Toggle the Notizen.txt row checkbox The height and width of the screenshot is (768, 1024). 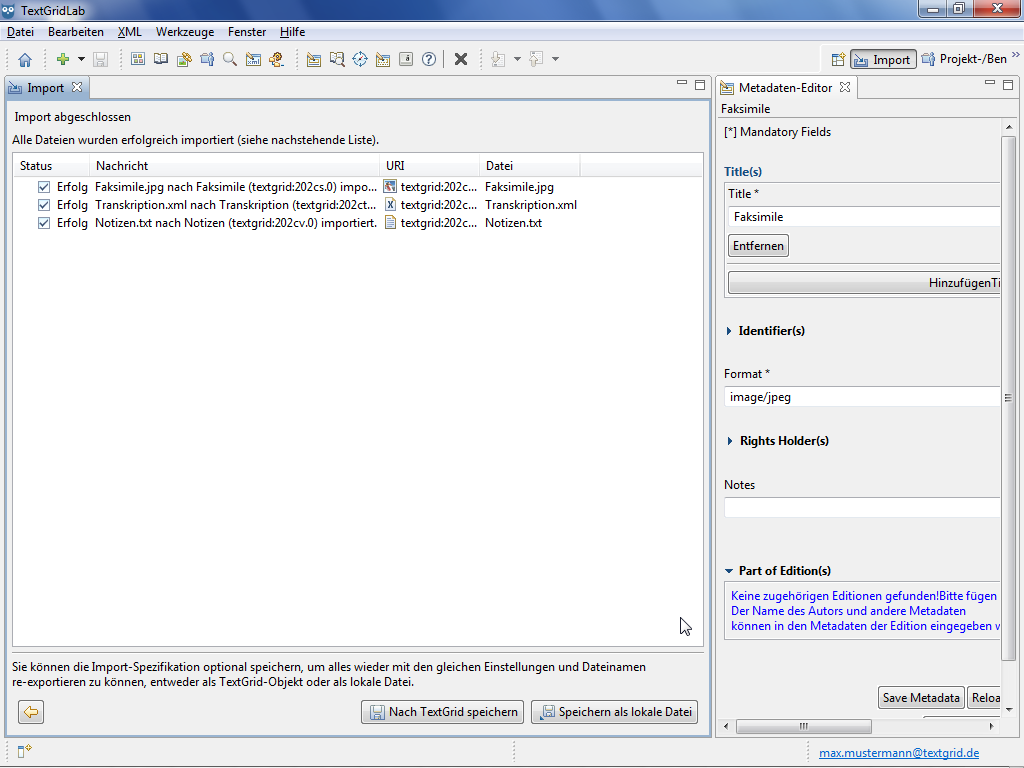click(43, 223)
